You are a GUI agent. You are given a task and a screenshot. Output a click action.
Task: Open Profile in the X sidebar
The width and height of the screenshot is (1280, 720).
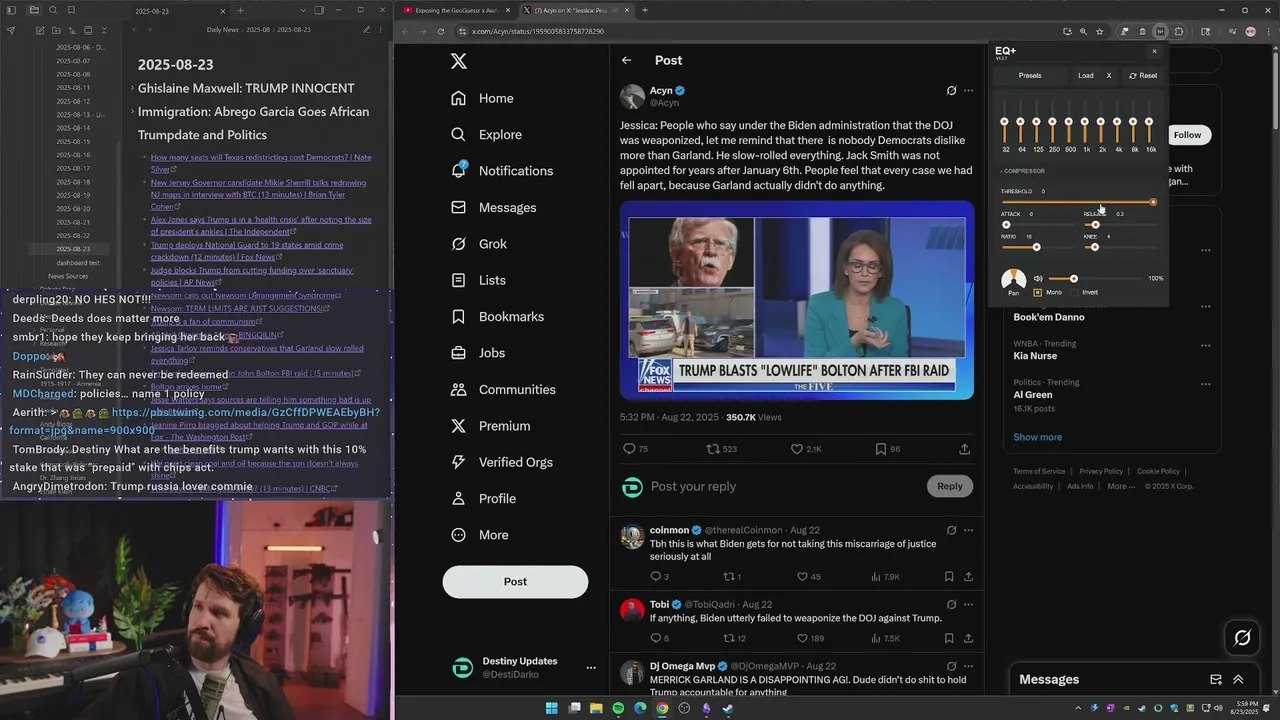[x=483, y=499]
